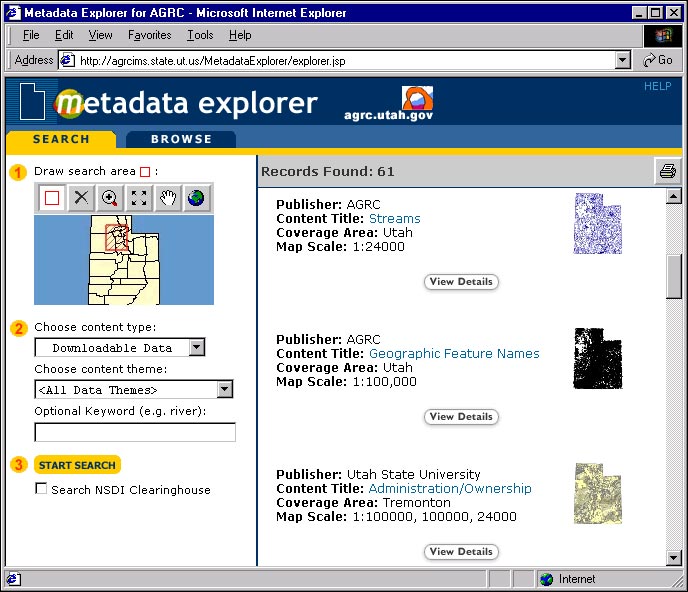Select the draw search rectangle tool
Screen dimensions: 688x592
tap(52, 198)
